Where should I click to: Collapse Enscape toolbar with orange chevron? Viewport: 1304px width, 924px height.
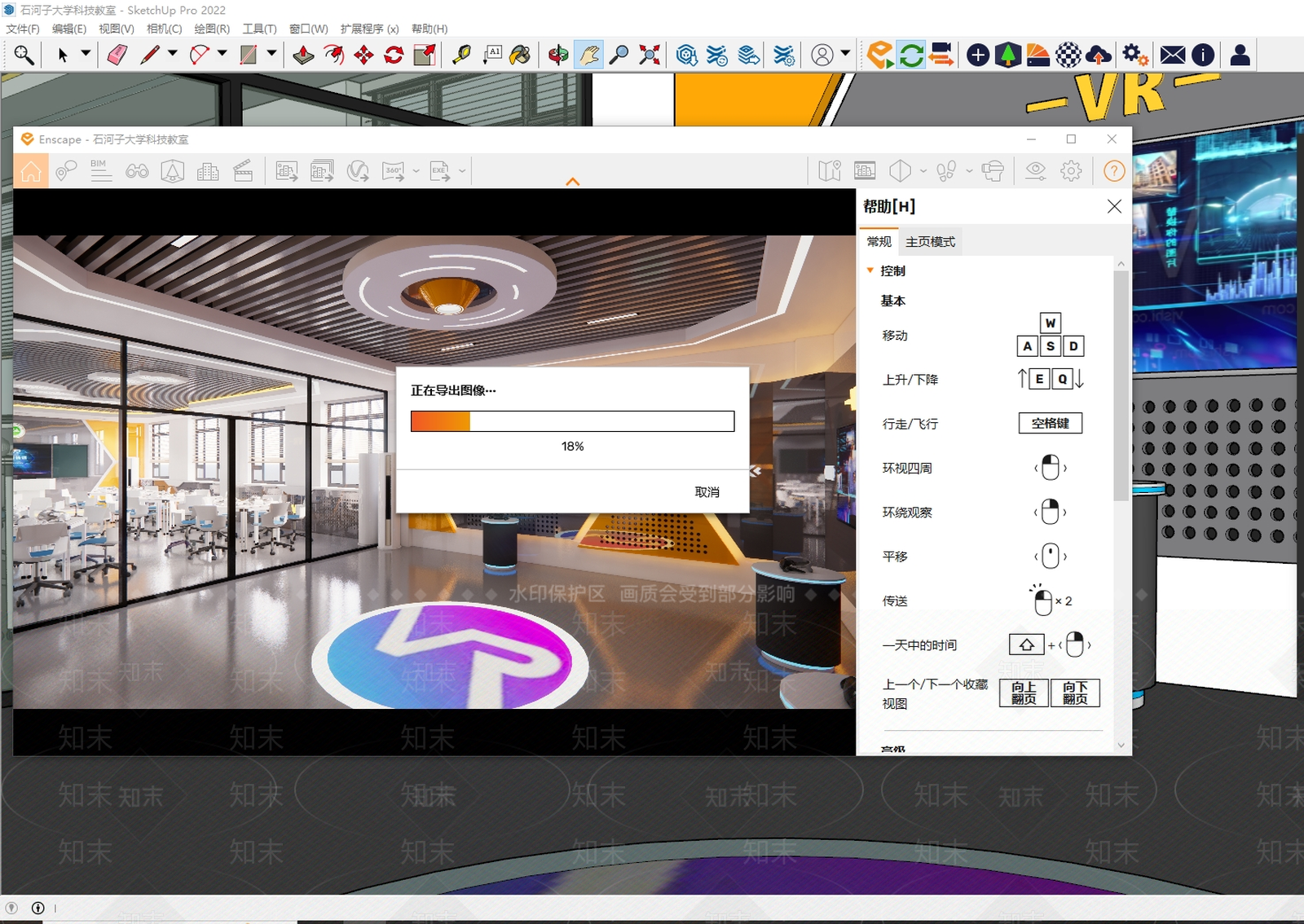(573, 182)
